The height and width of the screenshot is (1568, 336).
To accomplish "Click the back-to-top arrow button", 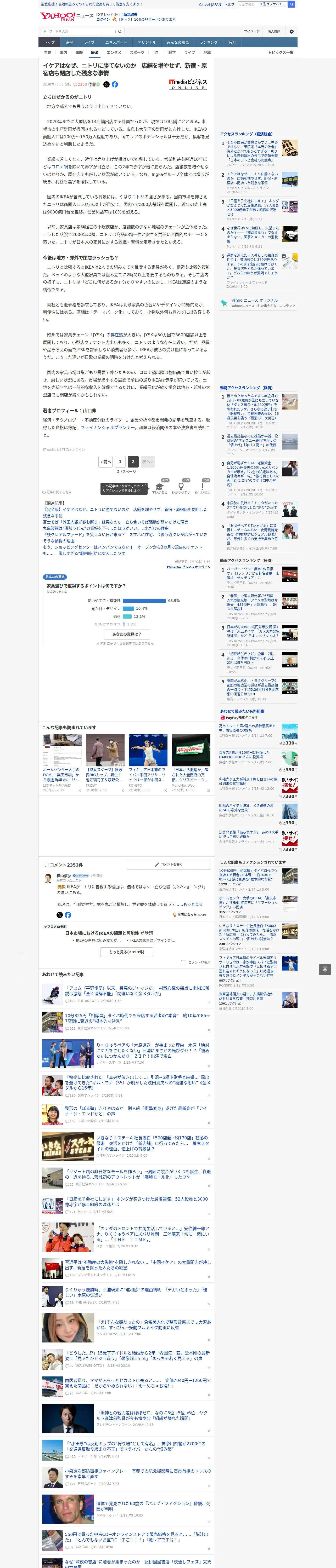I will 325,969.
